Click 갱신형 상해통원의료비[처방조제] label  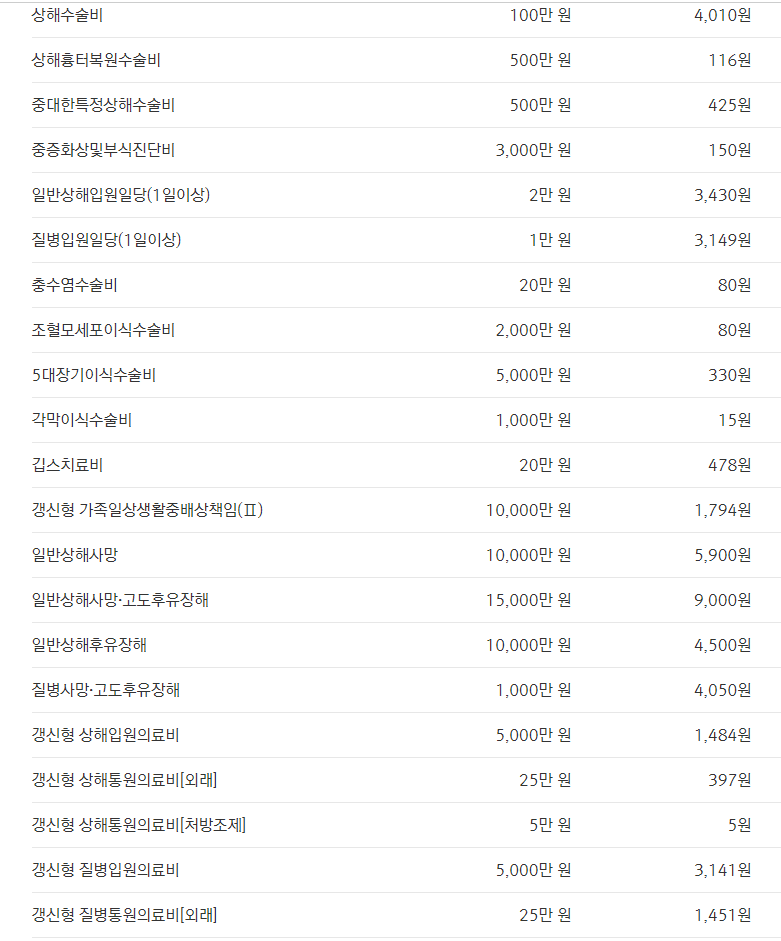pyautogui.click(x=139, y=825)
